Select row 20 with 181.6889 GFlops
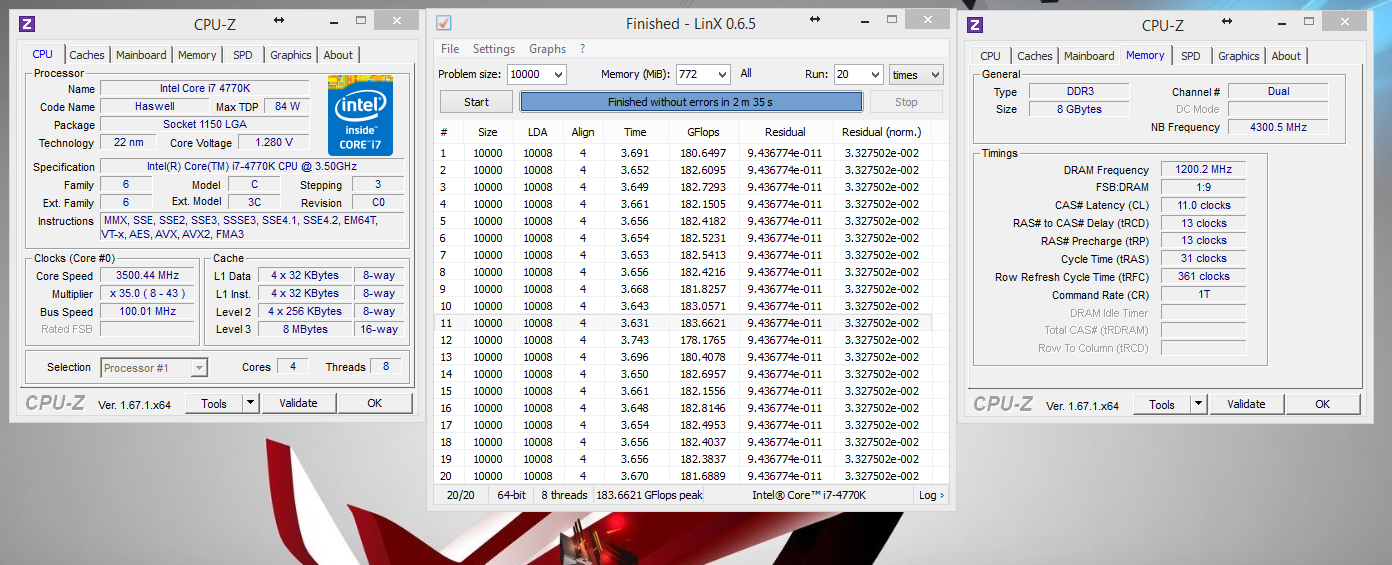 coord(684,476)
